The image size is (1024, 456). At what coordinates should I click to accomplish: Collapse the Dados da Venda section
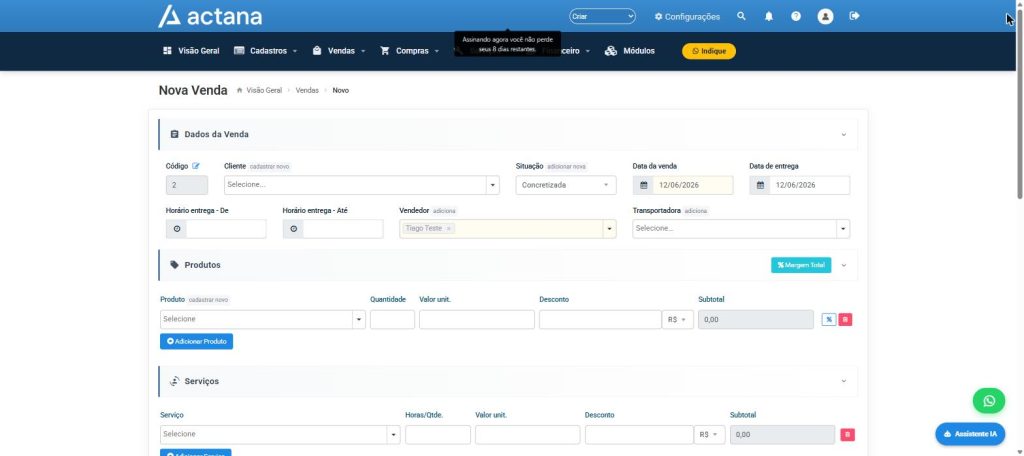[843, 135]
